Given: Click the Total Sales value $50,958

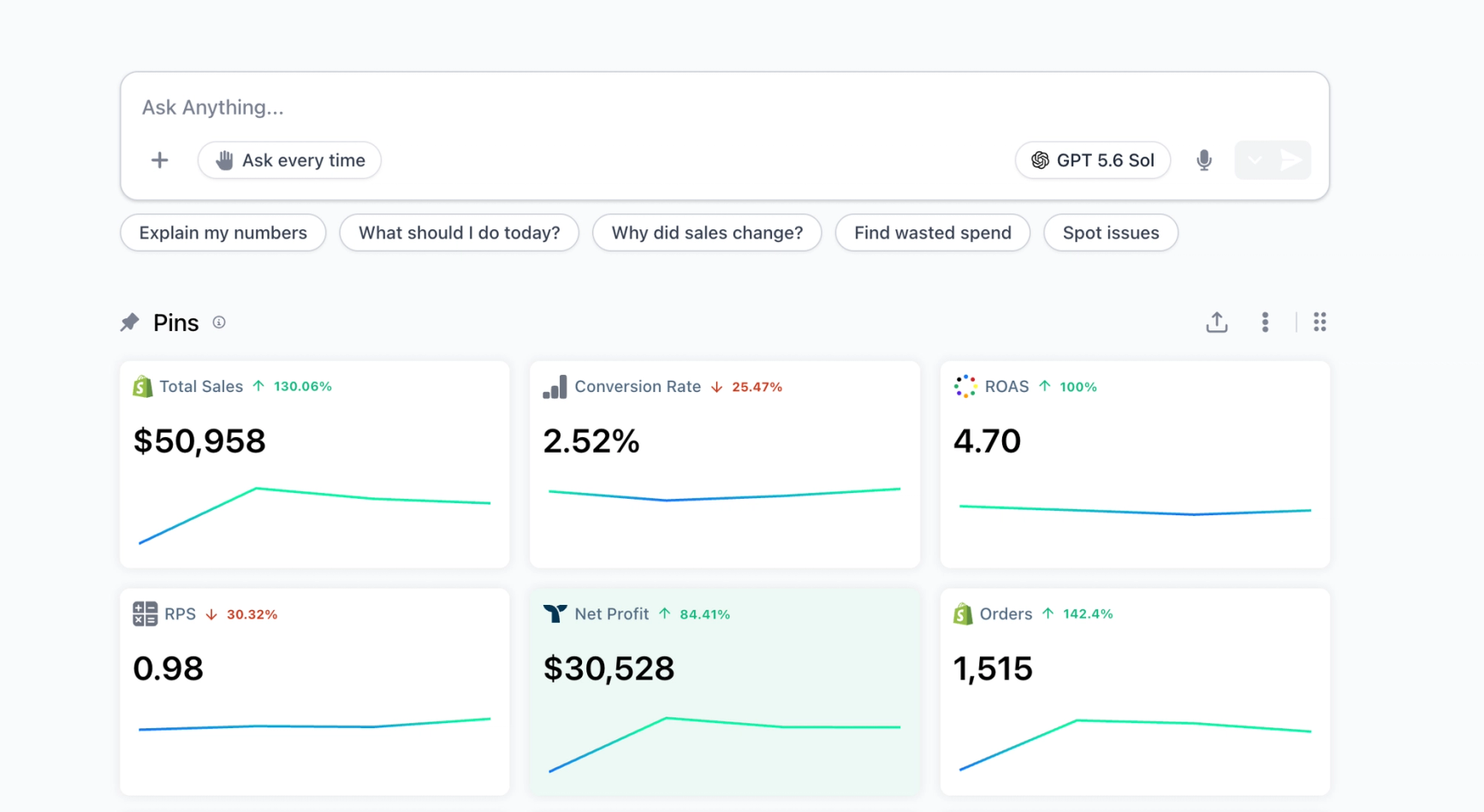Looking at the screenshot, I should 199,442.
